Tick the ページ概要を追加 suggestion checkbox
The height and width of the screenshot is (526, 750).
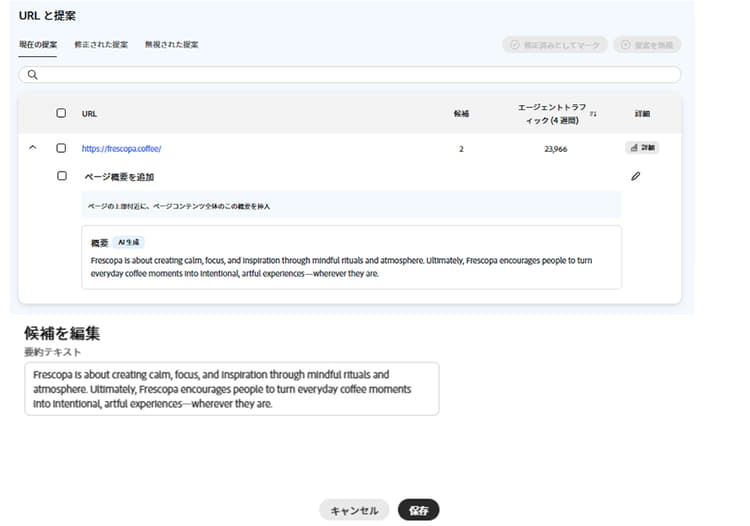tap(62, 176)
